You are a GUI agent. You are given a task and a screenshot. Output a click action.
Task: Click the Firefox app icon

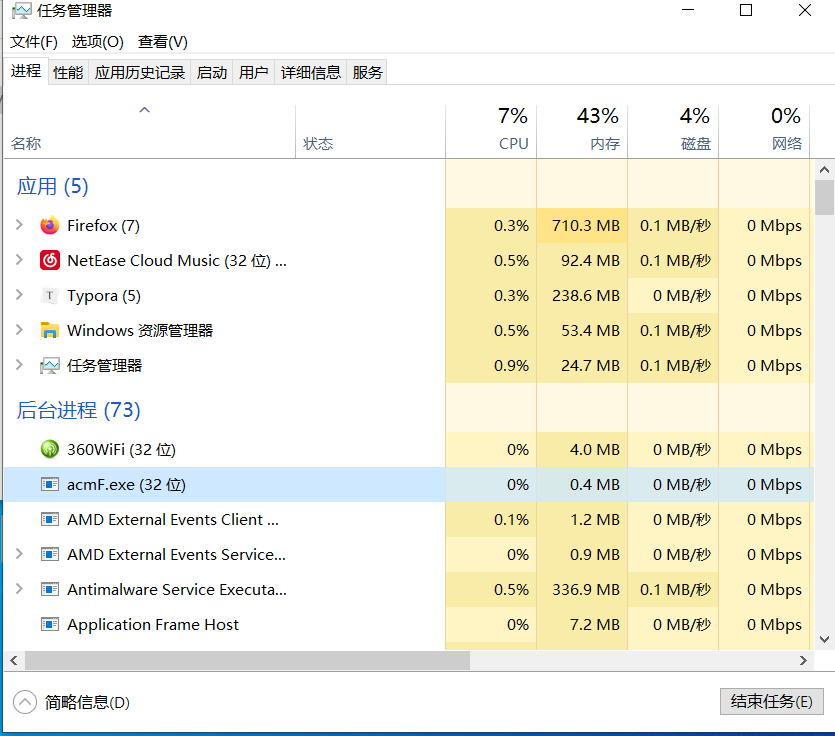point(50,225)
